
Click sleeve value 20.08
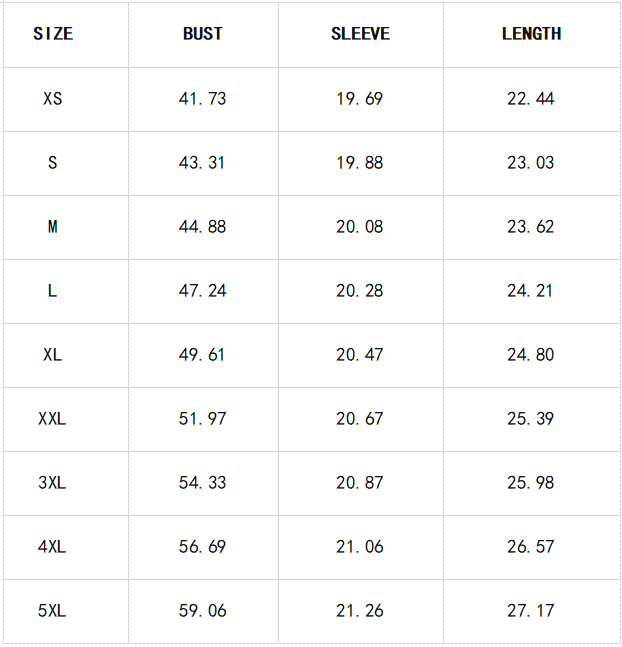pyautogui.click(x=360, y=227)
